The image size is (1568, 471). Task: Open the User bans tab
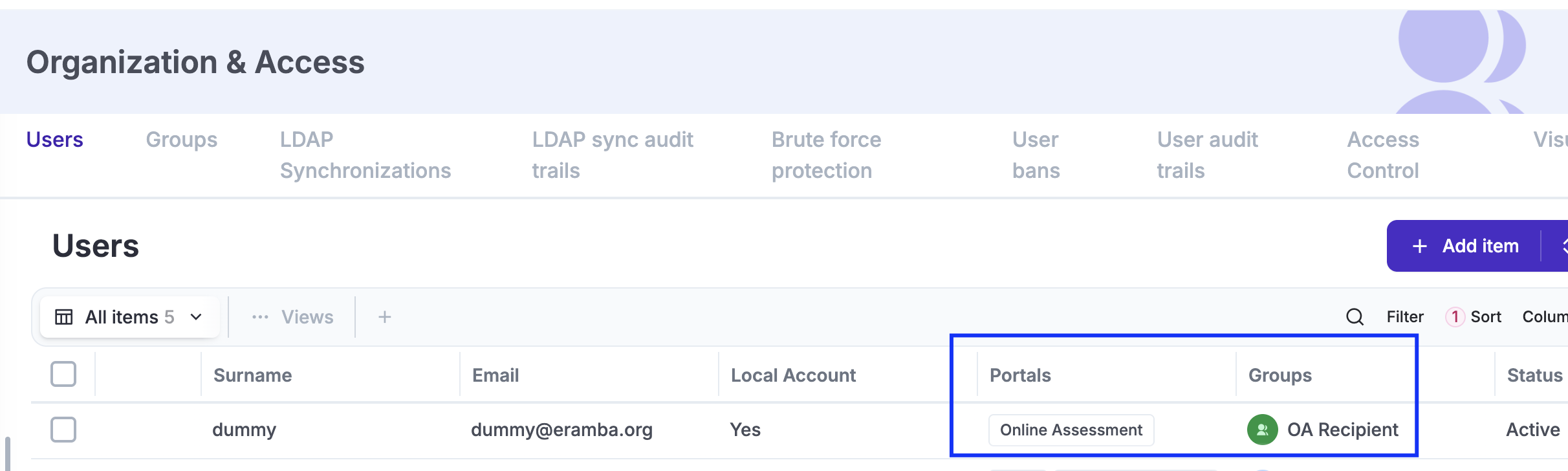pyautogui.click(x=1036, y=155)
